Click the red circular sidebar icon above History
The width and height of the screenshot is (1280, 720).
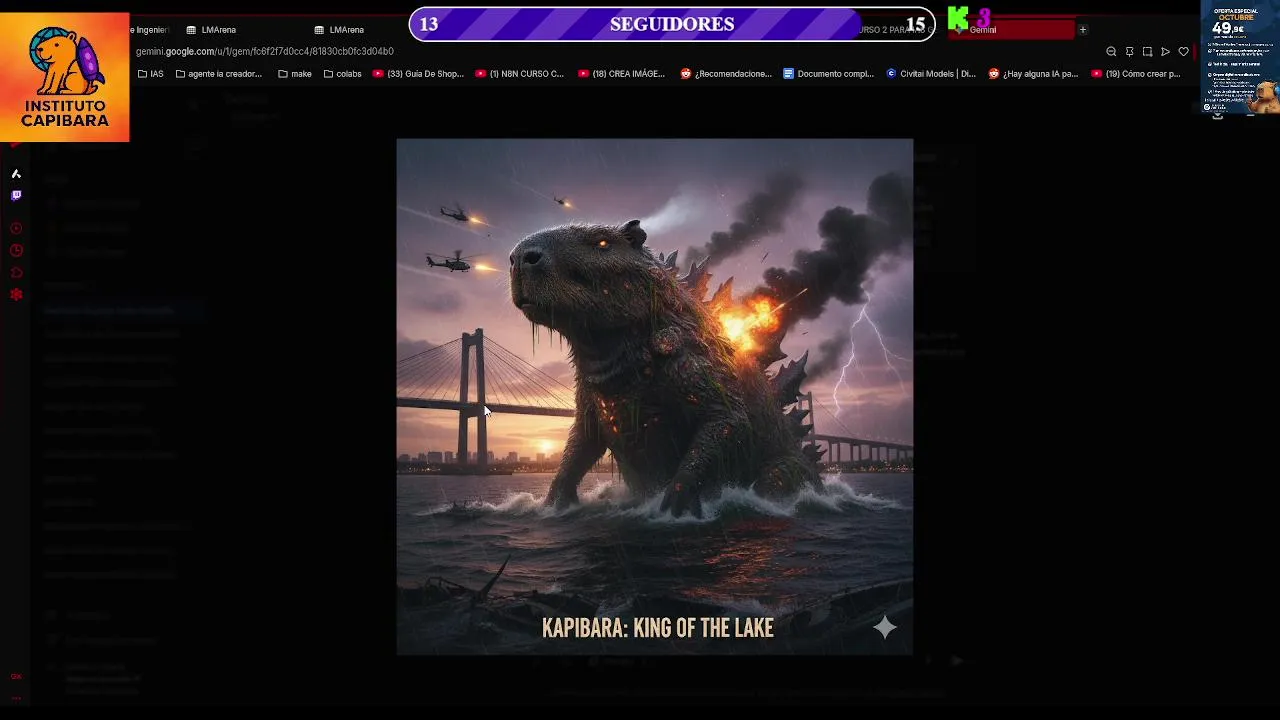click(16, 228)
